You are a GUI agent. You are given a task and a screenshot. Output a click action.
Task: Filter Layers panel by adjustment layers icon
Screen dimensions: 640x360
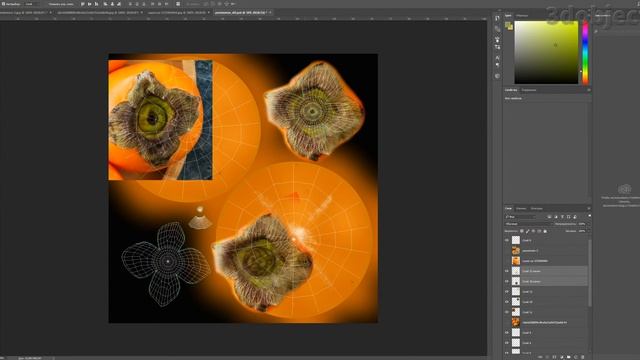pos(556,217)
